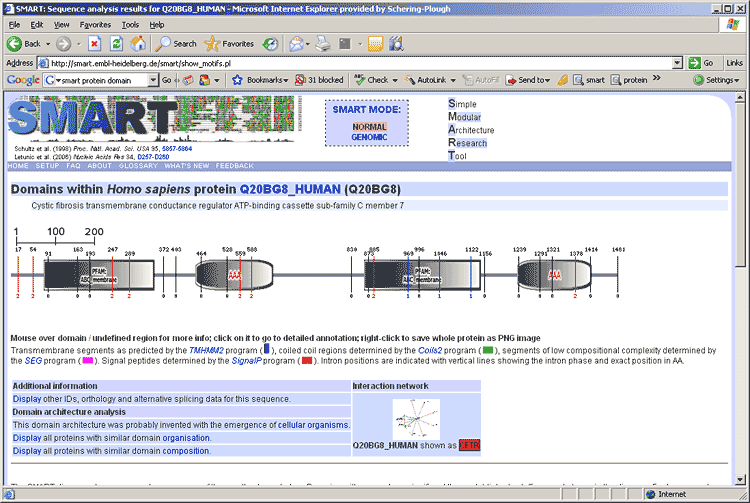Find the word 'protein' on page
Viewport: 750px width, 503px height.
click(x=629, y=80)
